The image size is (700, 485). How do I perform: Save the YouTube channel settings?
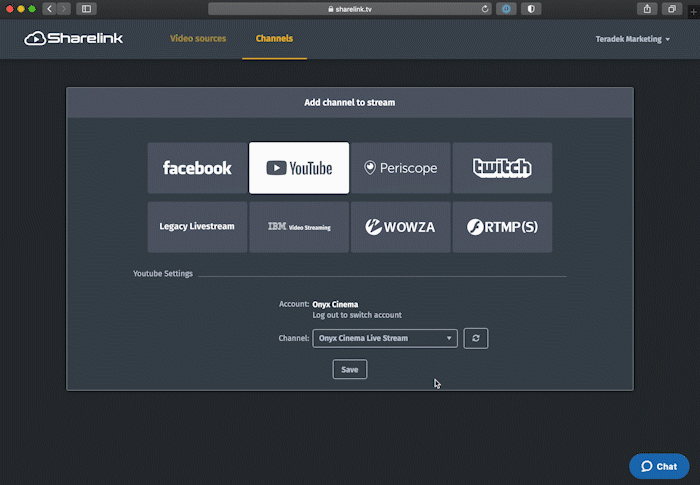pos(350,369)
